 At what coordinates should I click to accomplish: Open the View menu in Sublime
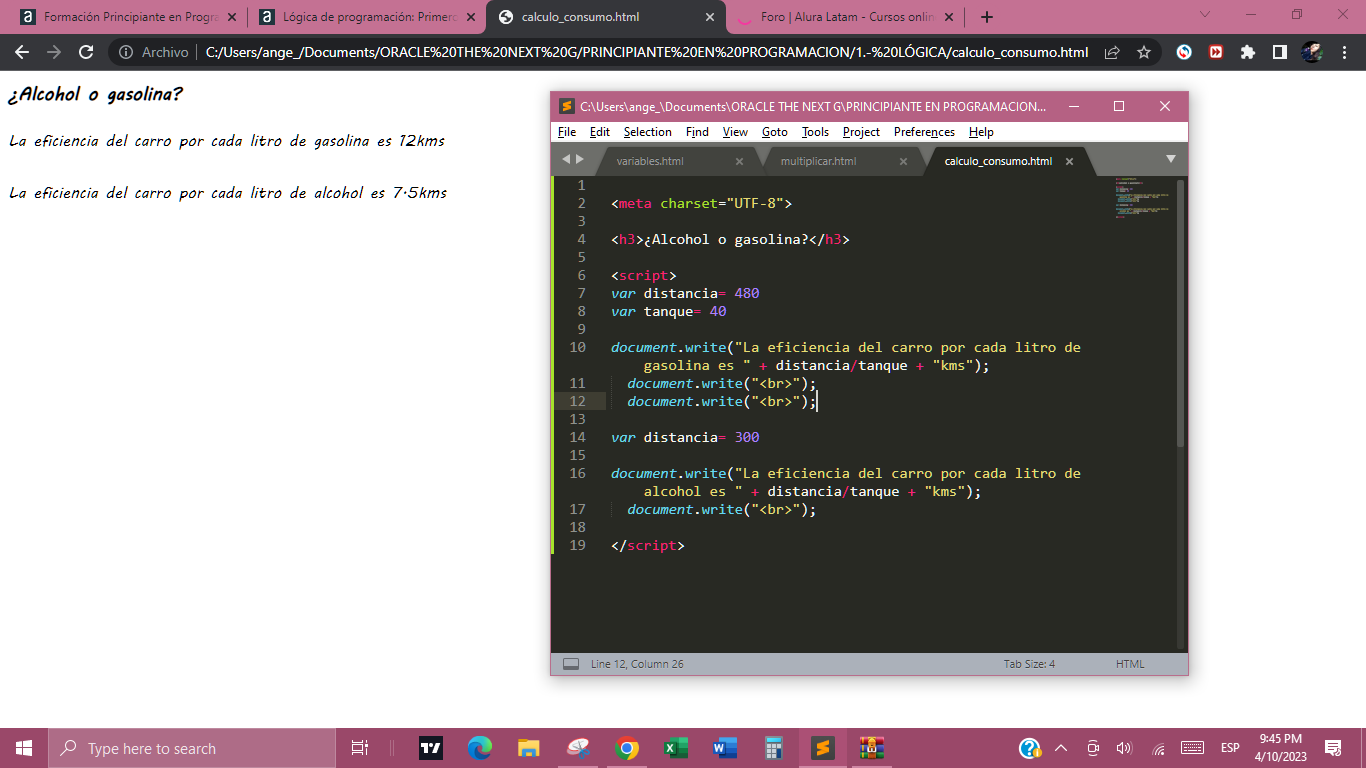pos(735,132)
